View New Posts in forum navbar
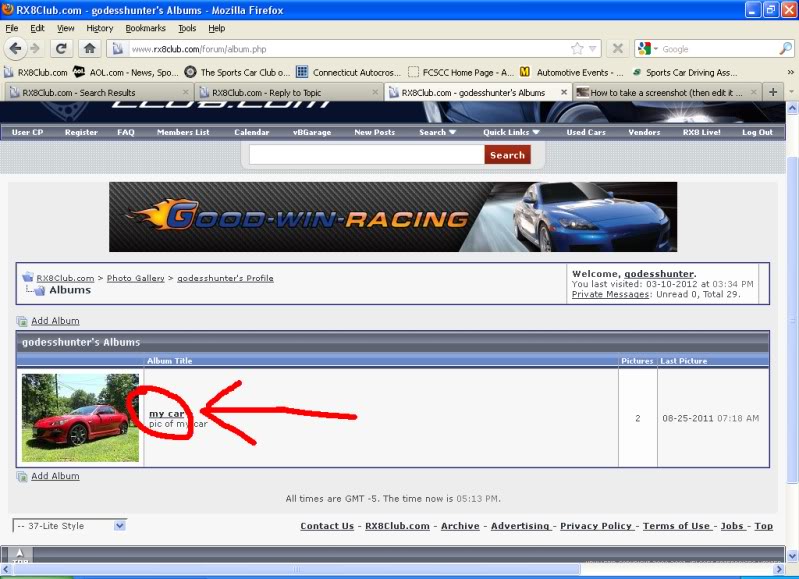Viewport: 799px width, 579px height. (x=375, y=132)
